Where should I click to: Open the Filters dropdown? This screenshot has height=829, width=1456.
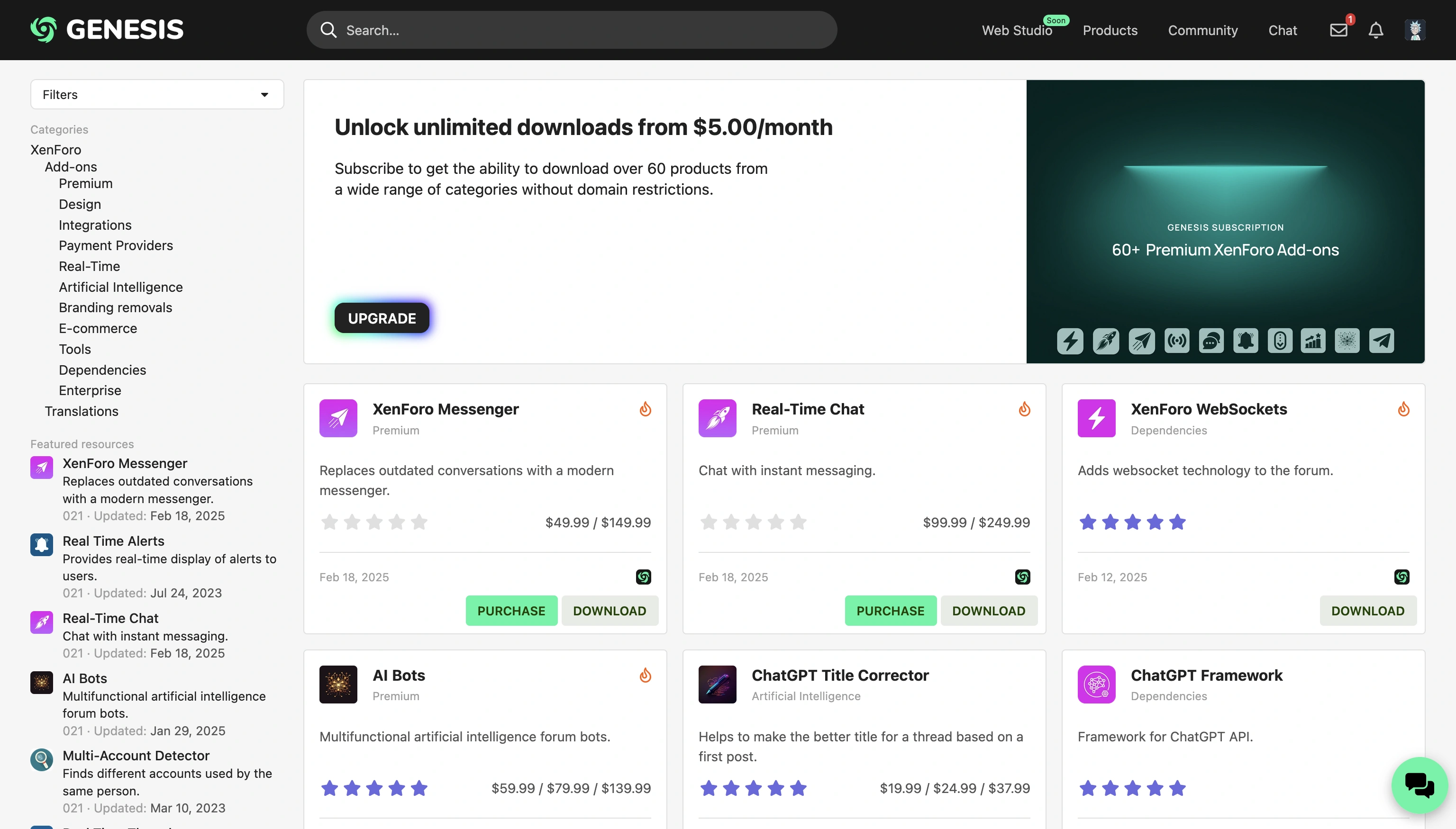(157, 94)
